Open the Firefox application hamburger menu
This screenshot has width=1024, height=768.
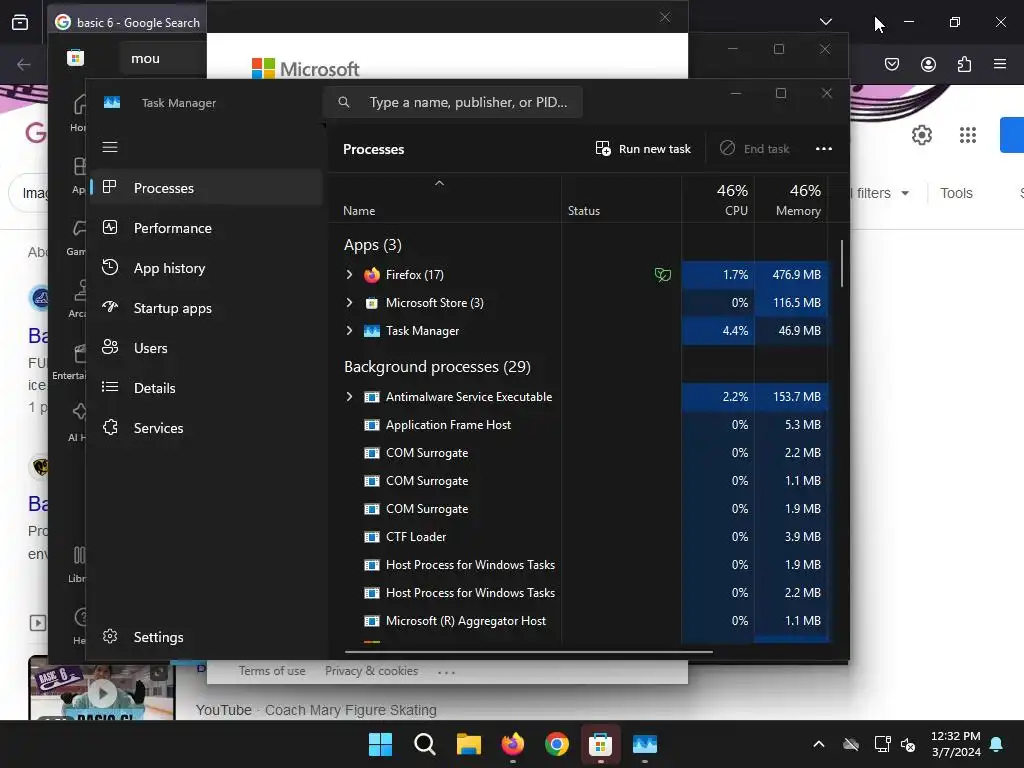(x=1000, y=64)
